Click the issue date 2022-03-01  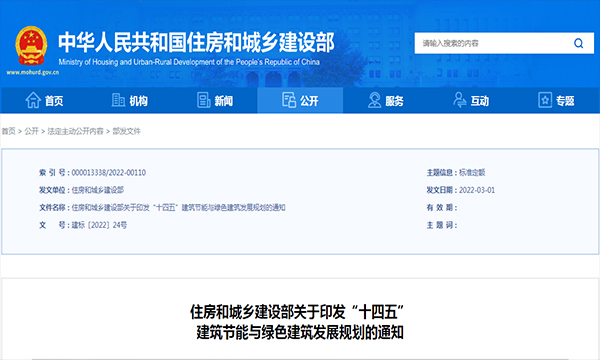click(477, 190)
